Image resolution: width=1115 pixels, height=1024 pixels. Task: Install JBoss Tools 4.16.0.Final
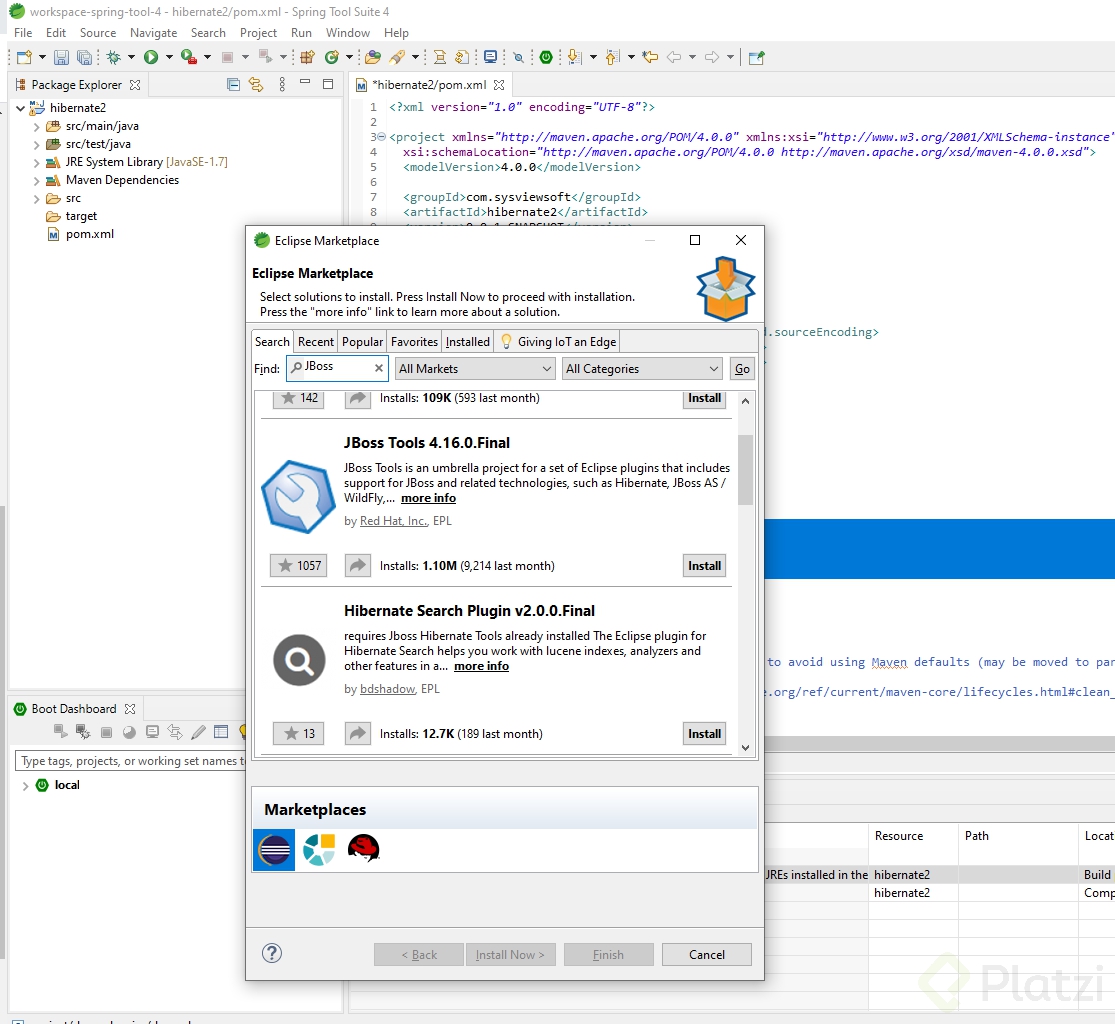pos(704,565)
